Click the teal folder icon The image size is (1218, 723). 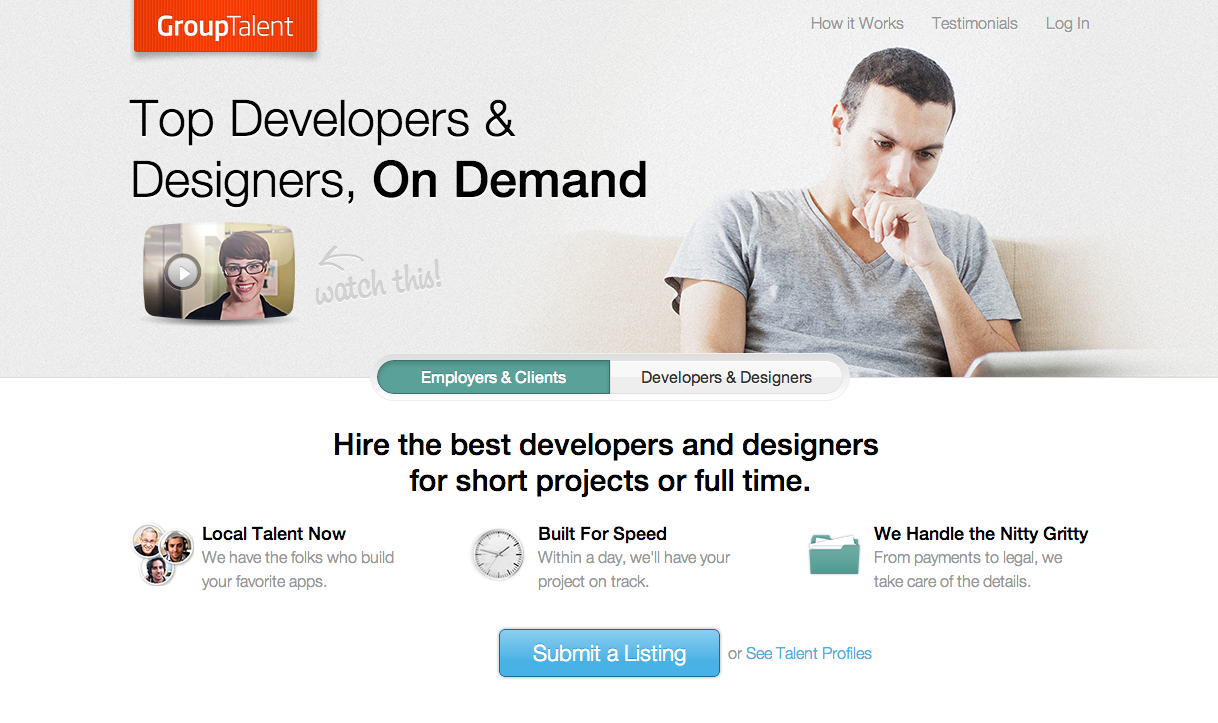[x=834, y=553]
